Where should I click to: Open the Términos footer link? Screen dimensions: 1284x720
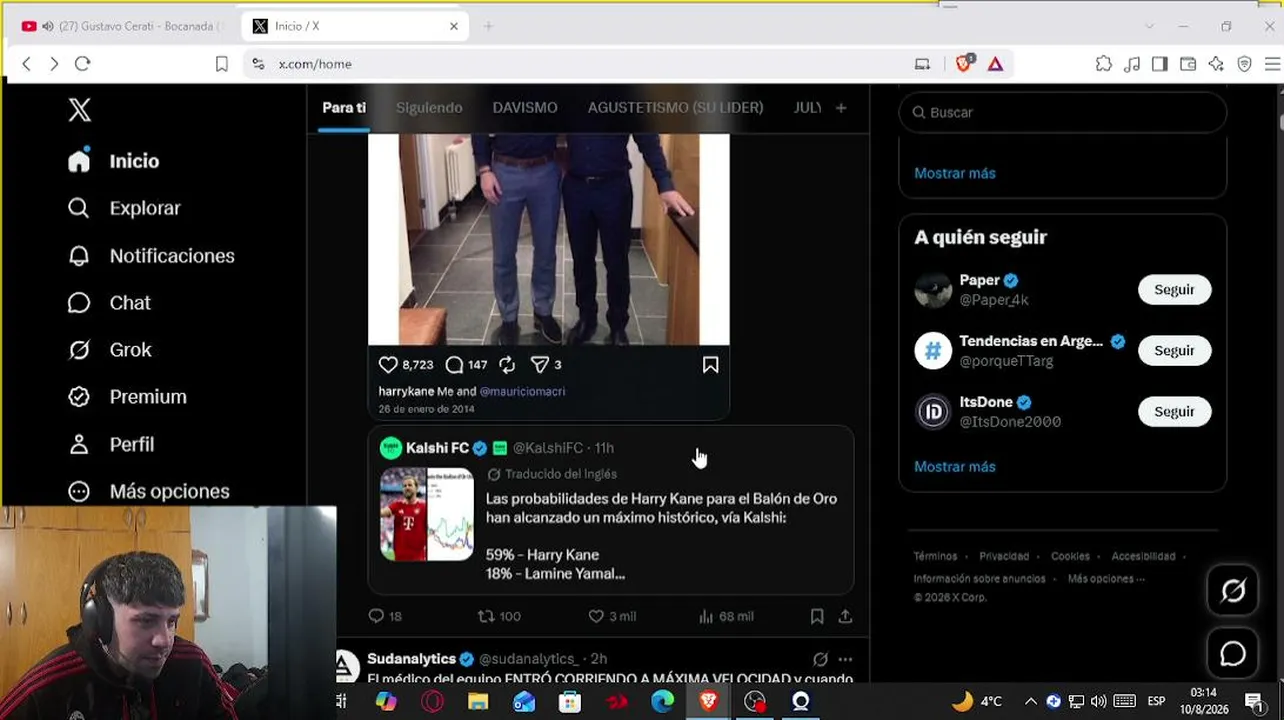pyautogui.click(x=935, y=556)
